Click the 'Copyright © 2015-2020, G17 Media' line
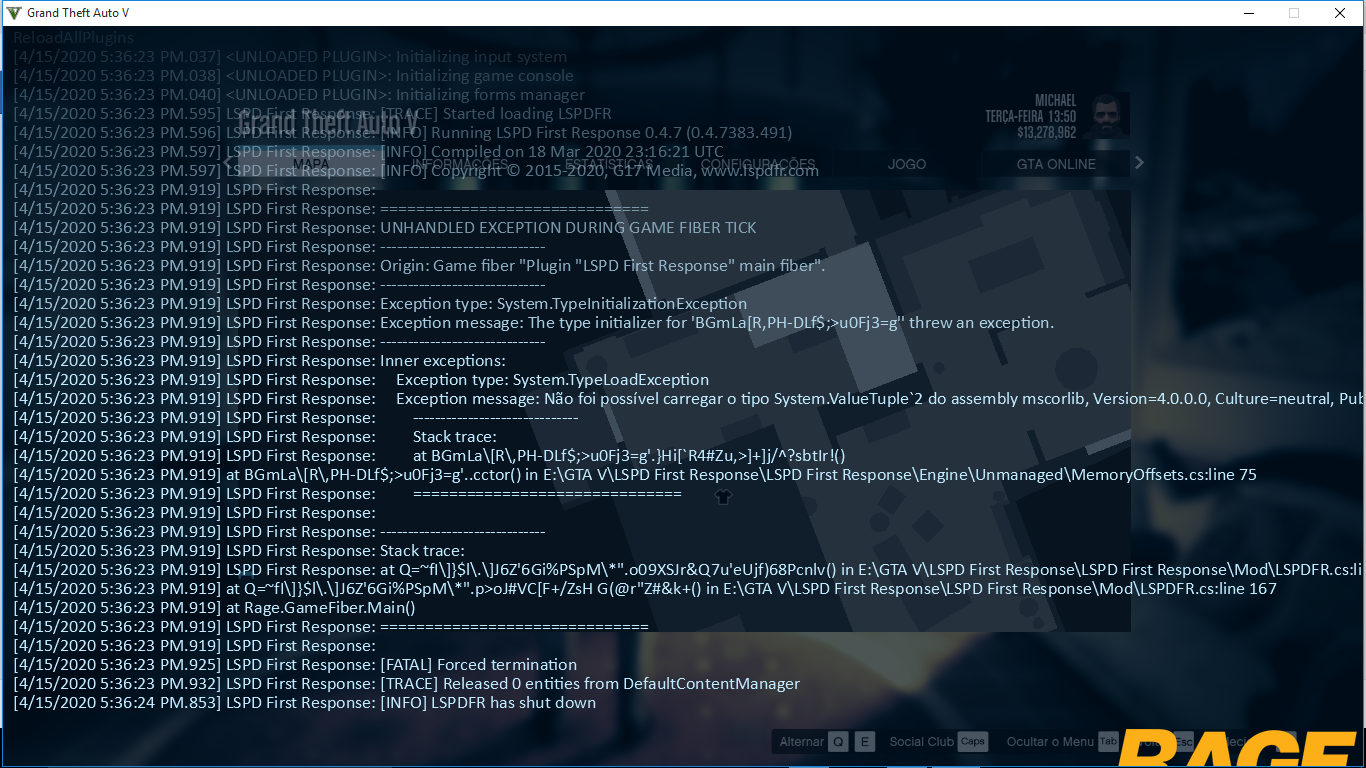 click(x=416, y=171)
